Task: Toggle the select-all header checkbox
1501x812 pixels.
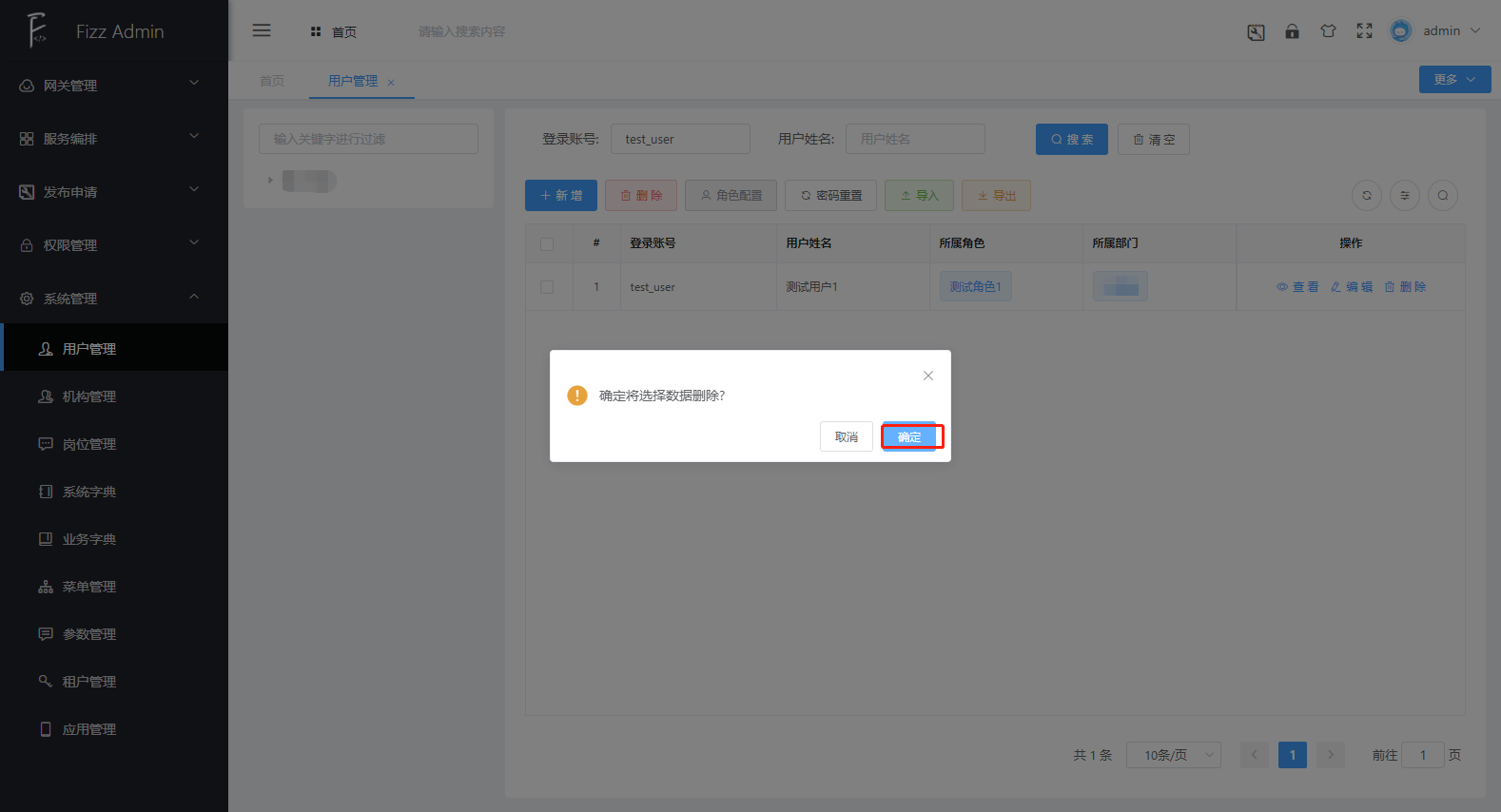Action: point(547,244)
